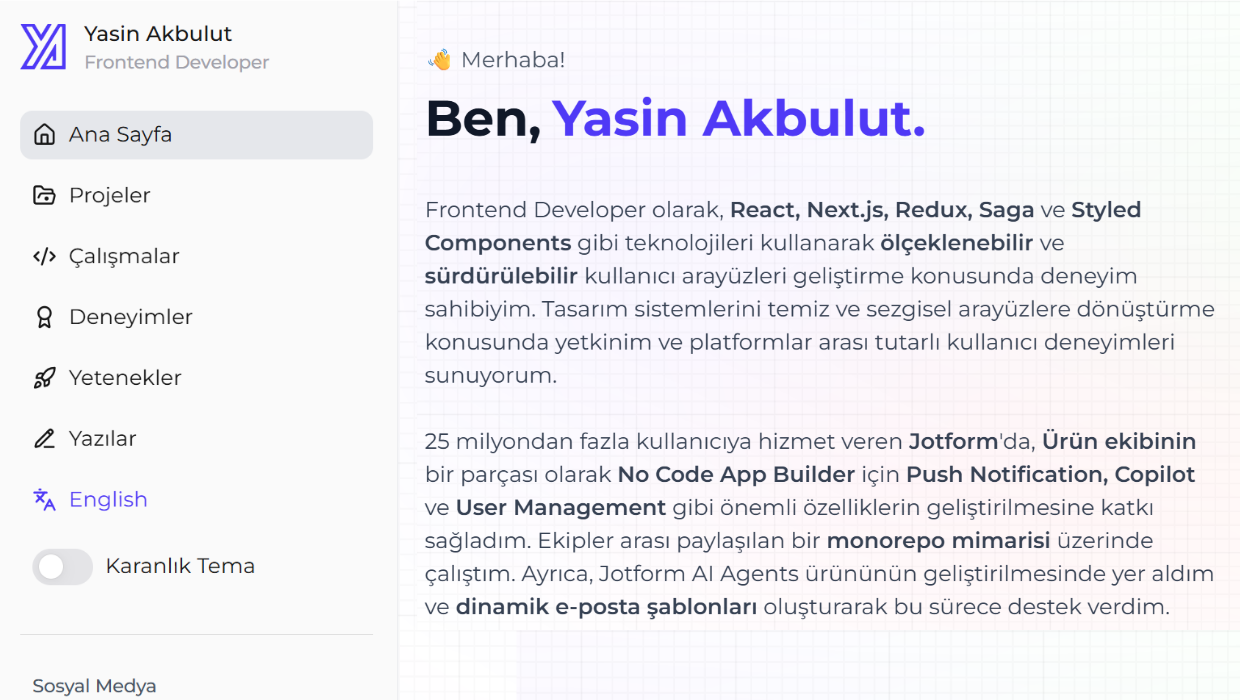Click the Ben, Yasin Akbulut heading
1240x700 pixels.
(x=675, y=118)
